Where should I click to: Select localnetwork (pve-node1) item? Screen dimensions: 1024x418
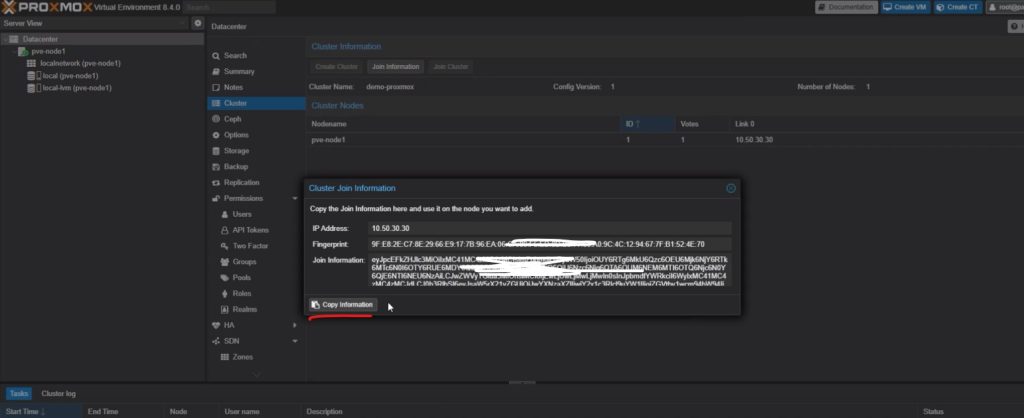pos(80,63)
